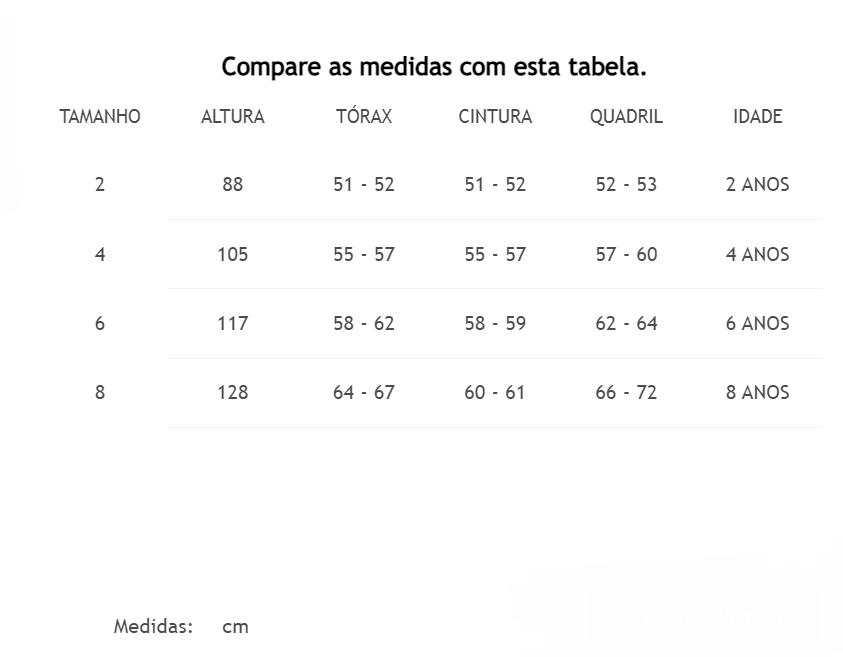Select size 6 in the TAMANHO column
843x657 pixels.
click(x=99, y=323)
